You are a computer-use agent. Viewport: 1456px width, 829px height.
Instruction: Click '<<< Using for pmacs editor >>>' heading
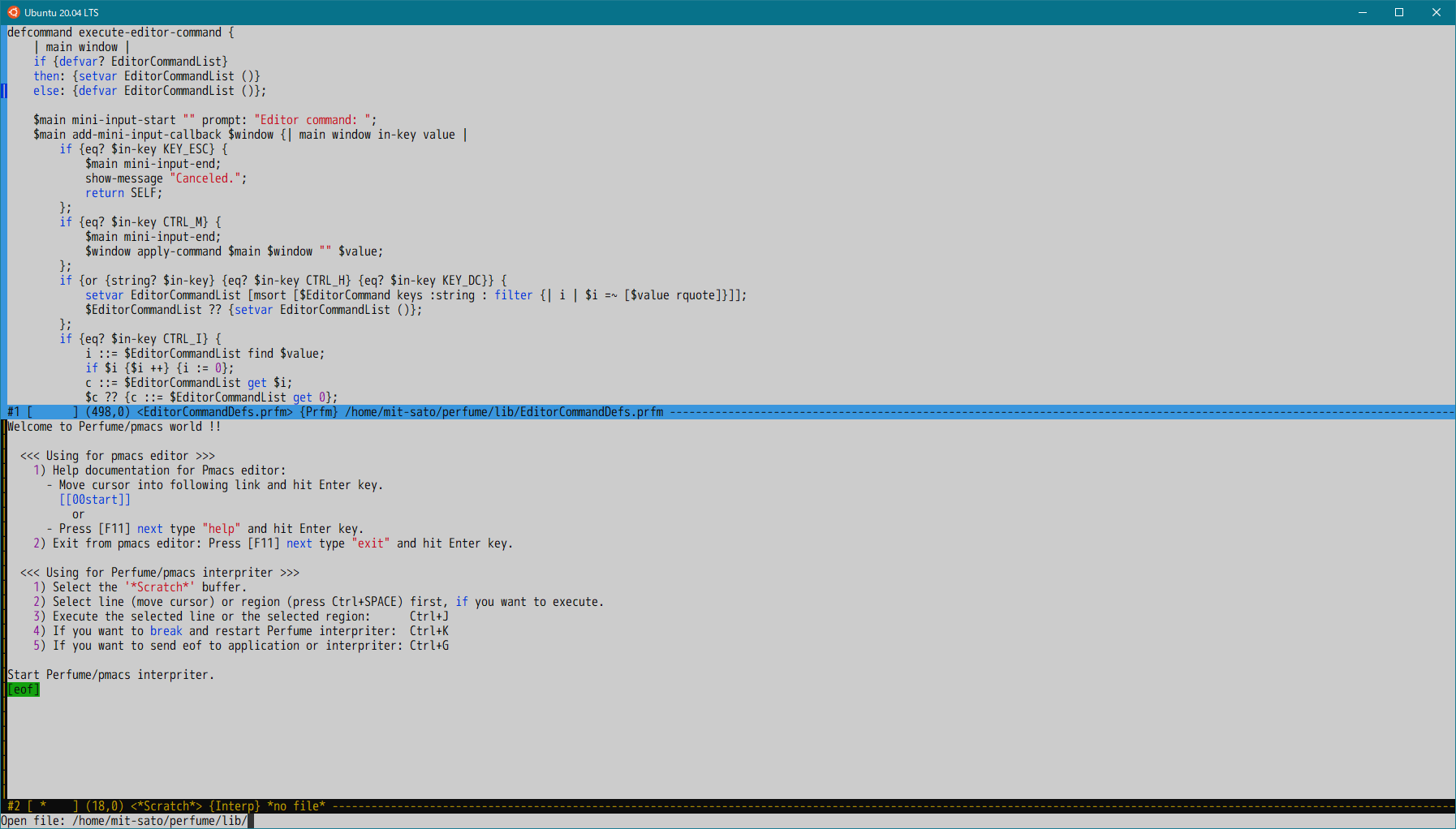coord(118,456)
